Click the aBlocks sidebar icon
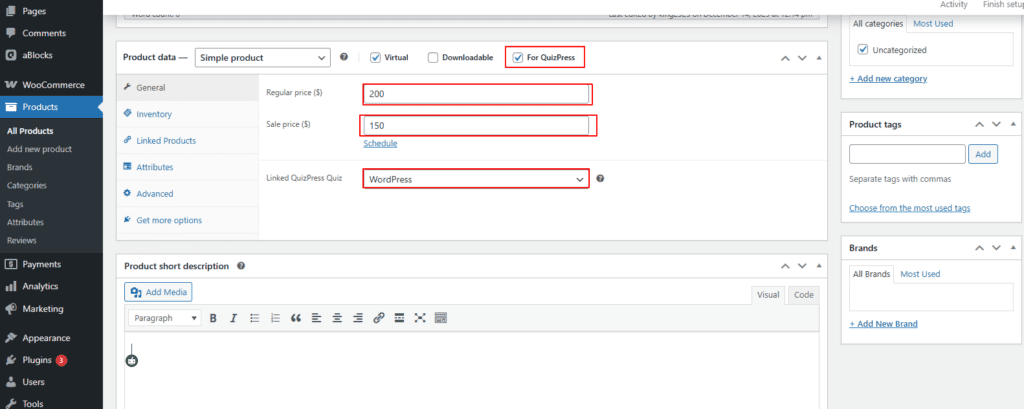The image size is (1024, 409). coord(10,56)
